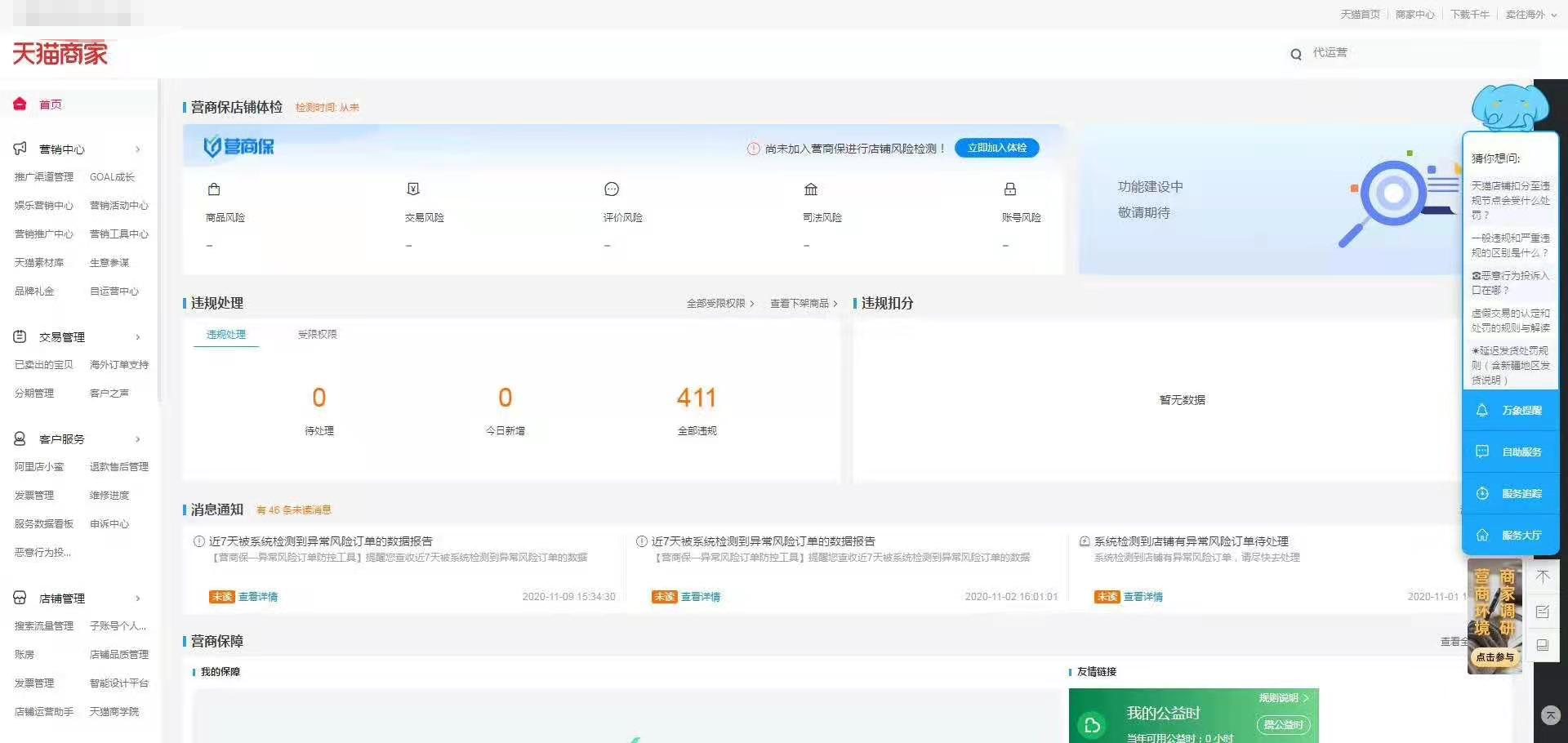Click the search magnifier icon
The image size is (1568, 743).
1296,54
